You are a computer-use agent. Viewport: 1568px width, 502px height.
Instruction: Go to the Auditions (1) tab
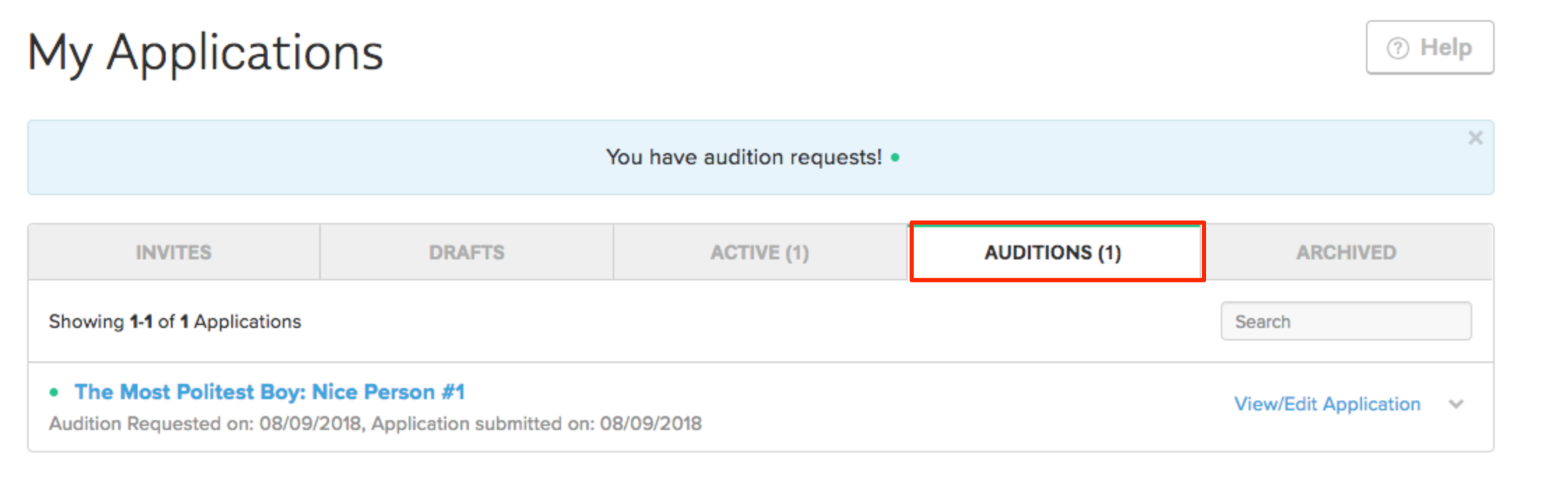1053,252
